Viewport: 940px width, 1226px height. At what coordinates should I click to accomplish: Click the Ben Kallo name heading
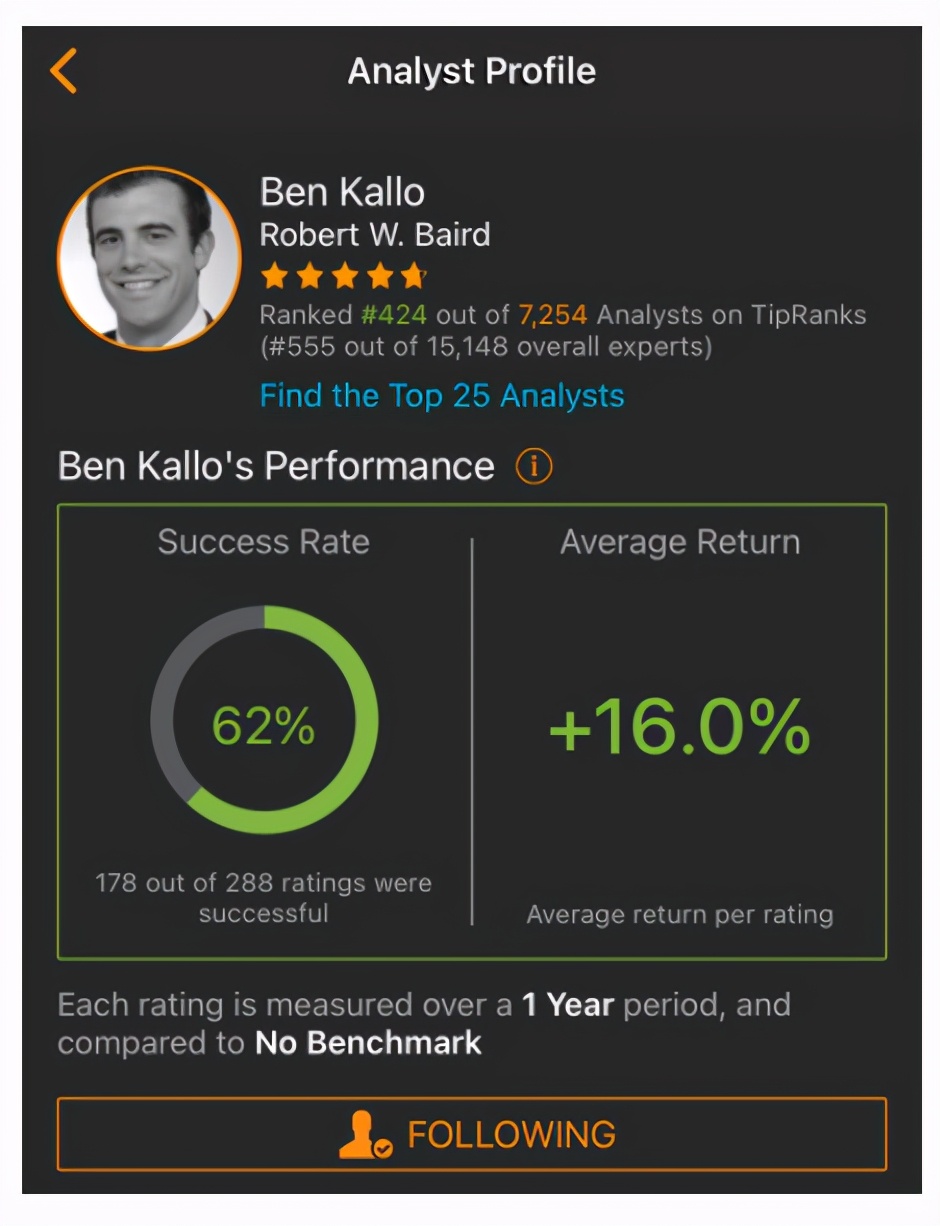coord(342,192)
